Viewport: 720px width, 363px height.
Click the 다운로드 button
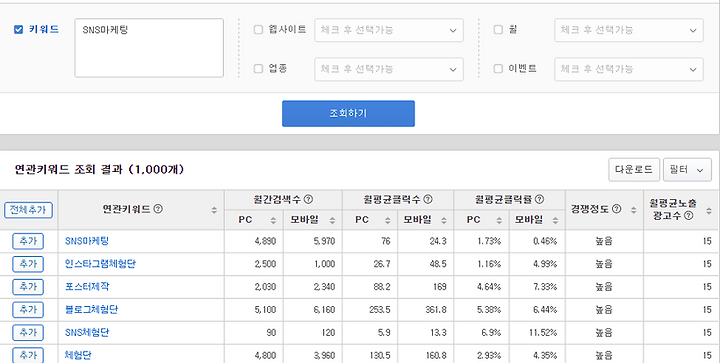point(634,170)
